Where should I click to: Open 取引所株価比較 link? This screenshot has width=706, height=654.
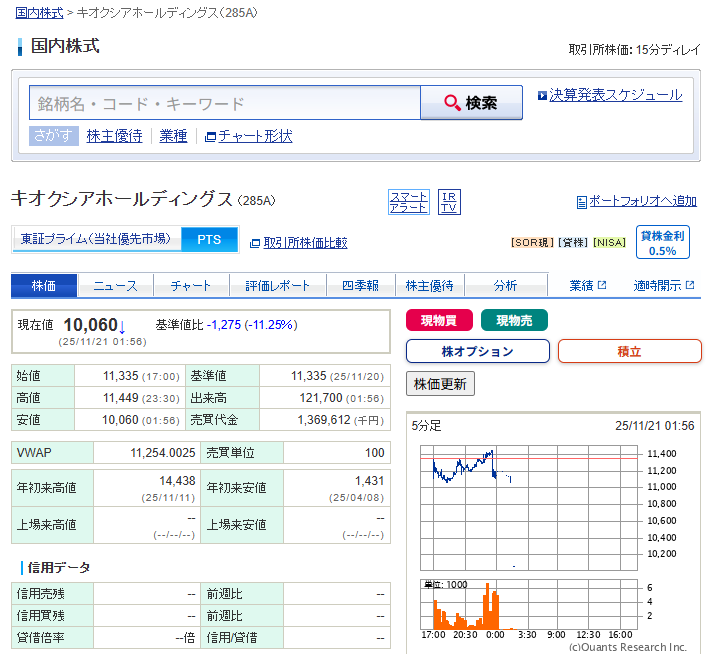305,243
